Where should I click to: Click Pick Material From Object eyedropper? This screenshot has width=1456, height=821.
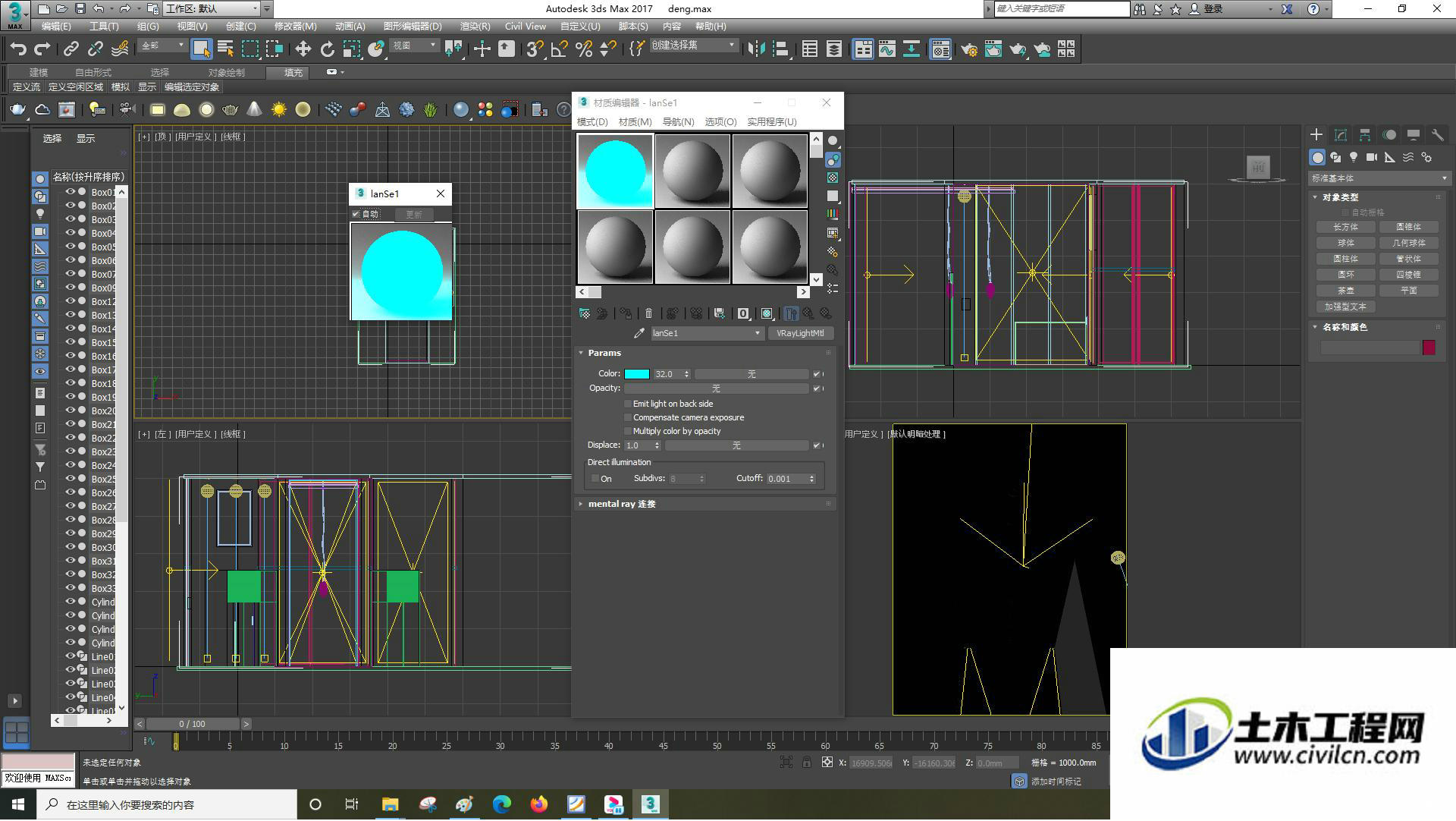point(639,333)
